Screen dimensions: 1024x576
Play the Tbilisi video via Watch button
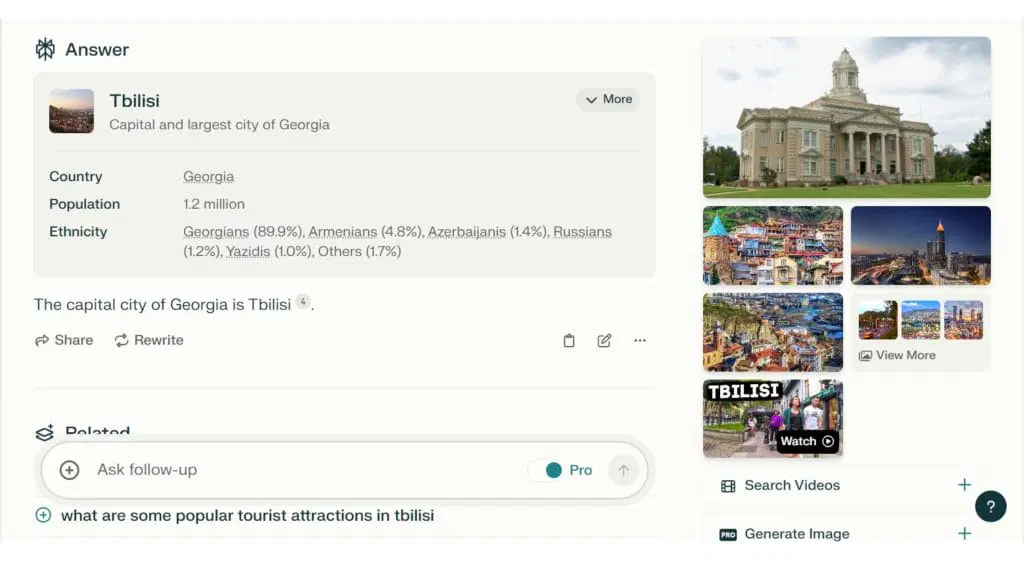806,441
